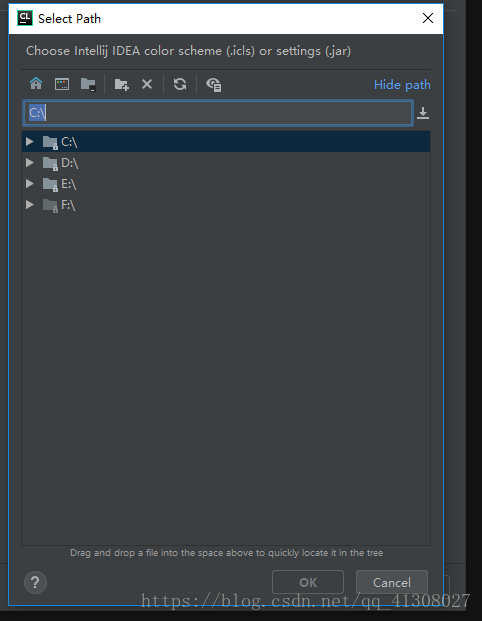Close the Select Path dialog window
The height and width of the screenshot is (621, 482).
428,18
